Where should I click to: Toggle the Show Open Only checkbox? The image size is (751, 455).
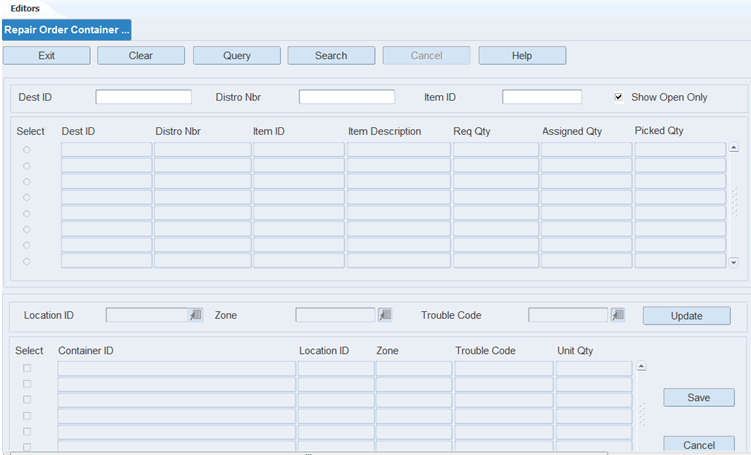pos(619,97)
